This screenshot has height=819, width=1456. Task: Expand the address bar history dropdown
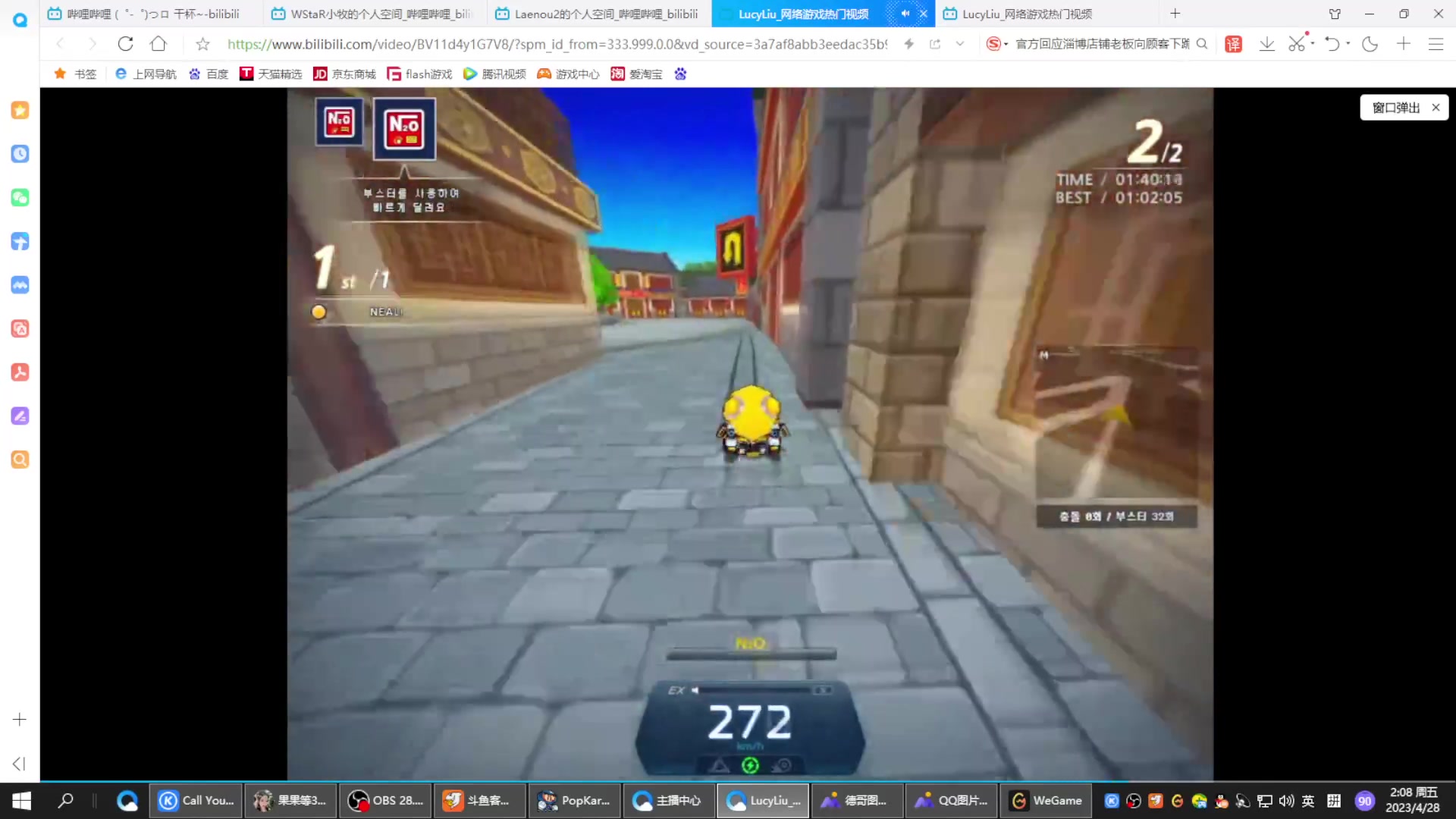pyautogui.click(x=960, y=44)
